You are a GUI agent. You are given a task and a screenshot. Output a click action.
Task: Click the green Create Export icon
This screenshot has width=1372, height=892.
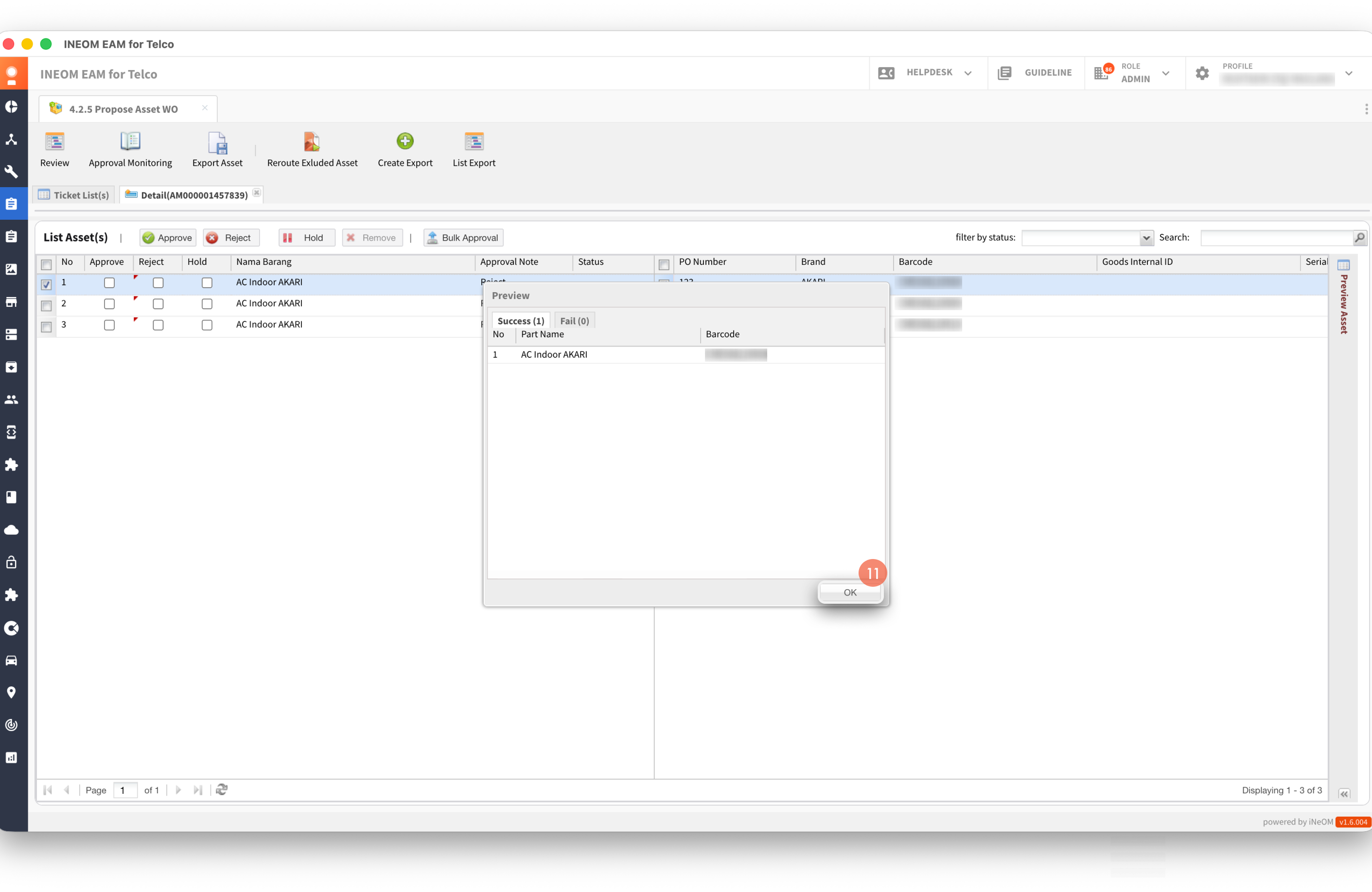pyautogui.click(x=405, y=142)
